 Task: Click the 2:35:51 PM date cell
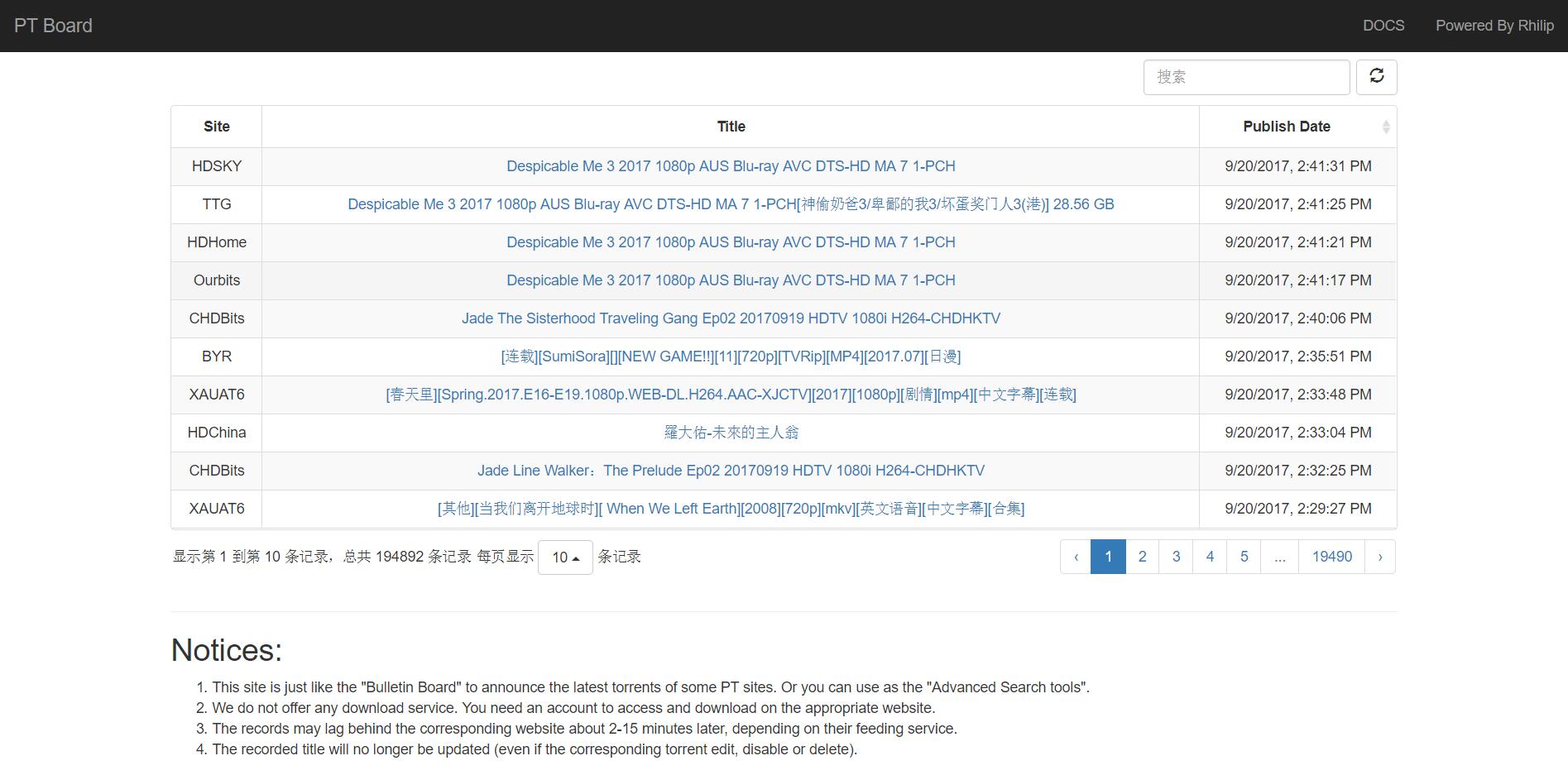[1298, 356]
